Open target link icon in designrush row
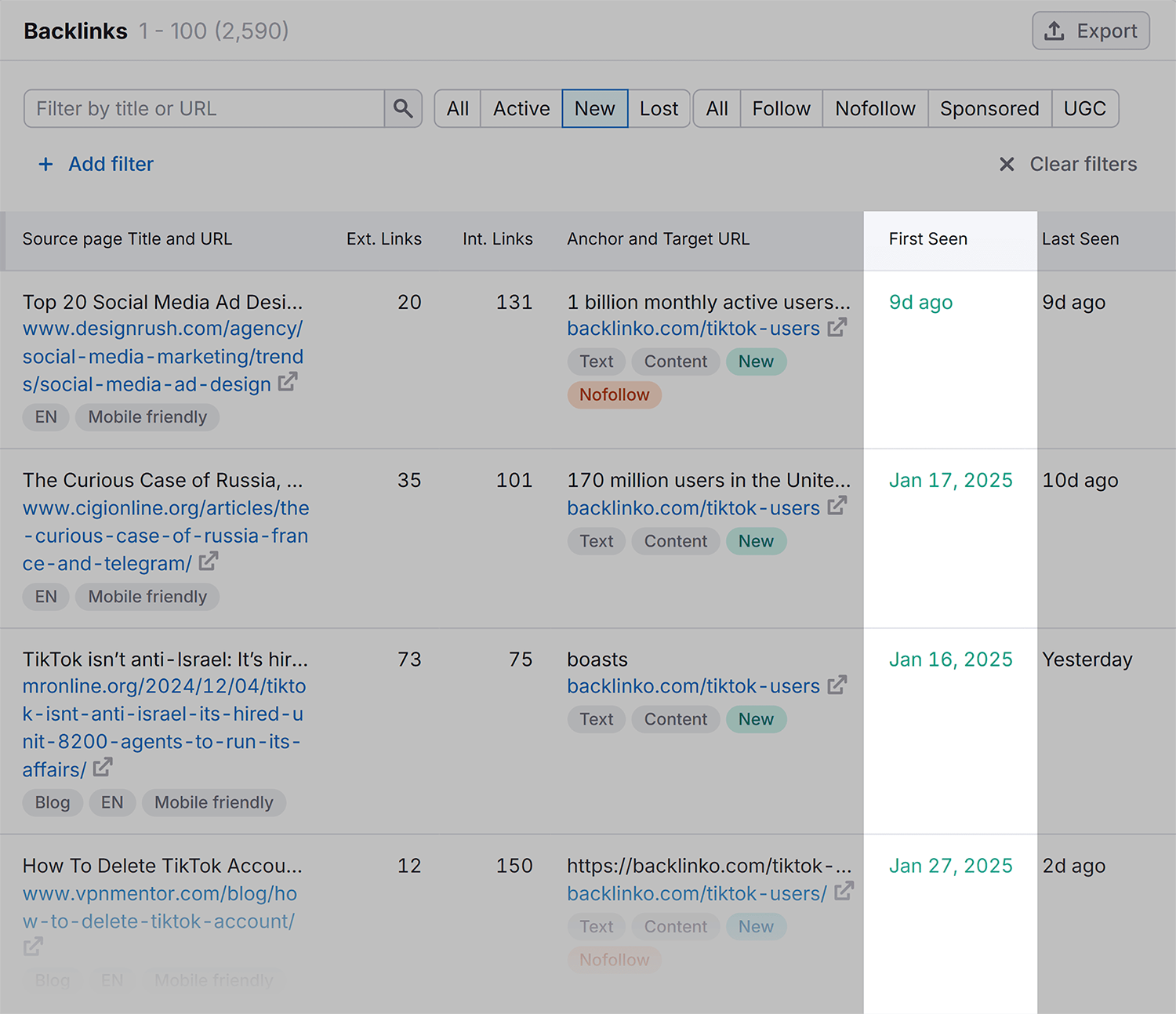Image resolution: width=1176 pixels, height=1014 pixels. (837, 328)
